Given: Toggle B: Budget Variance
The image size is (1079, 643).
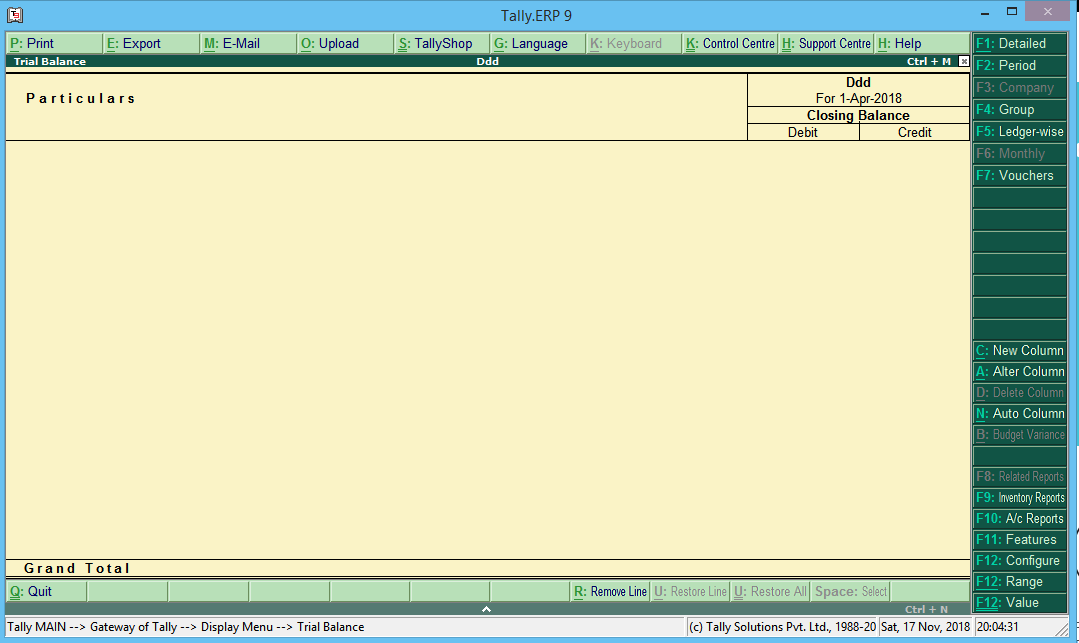Looking at the screenshot, I should (1019, 434).
